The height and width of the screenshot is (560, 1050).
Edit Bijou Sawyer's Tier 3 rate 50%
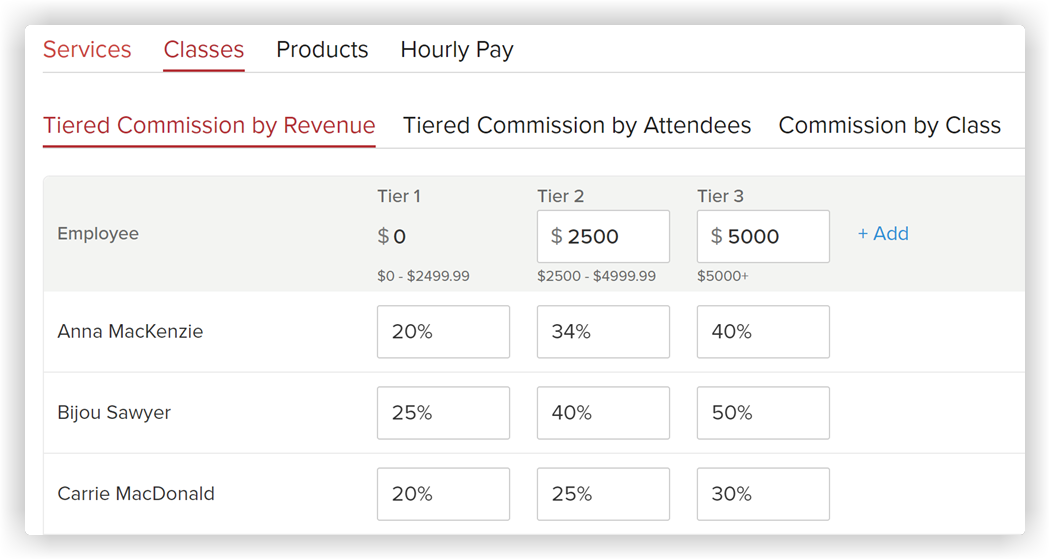tap(763, 413)
